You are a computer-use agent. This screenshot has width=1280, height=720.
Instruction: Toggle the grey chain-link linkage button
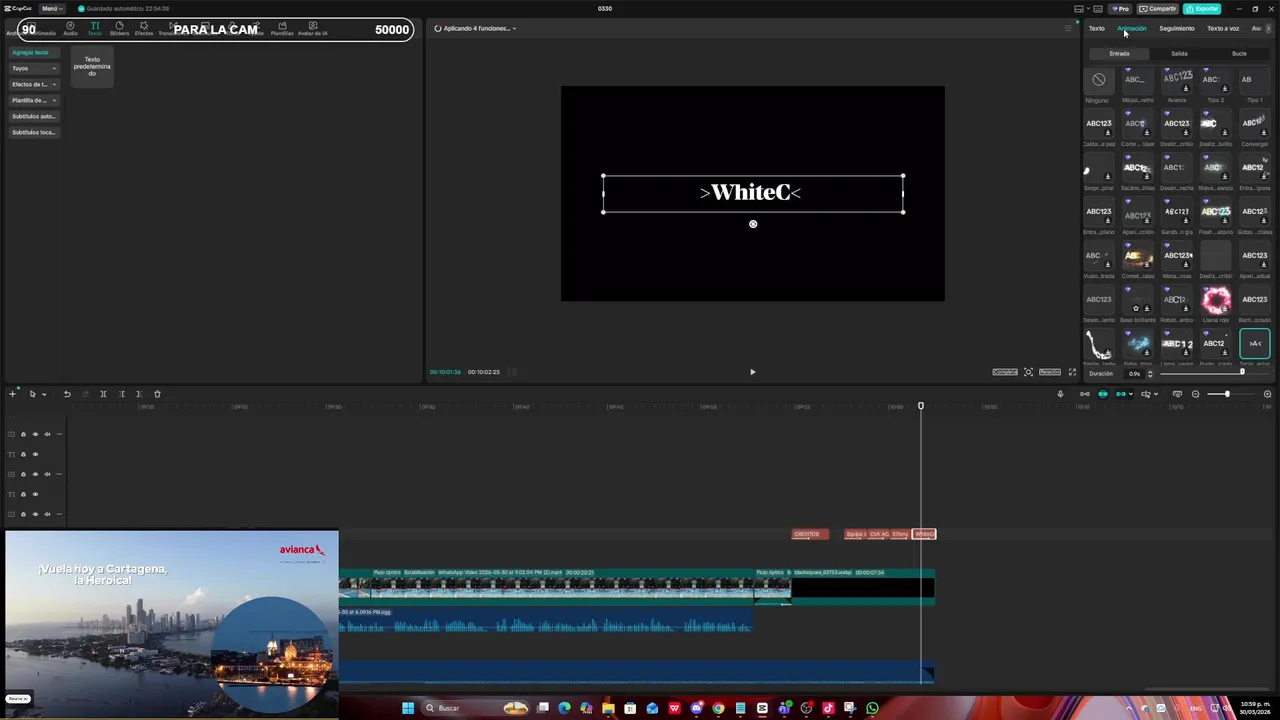pos(1084,394)
